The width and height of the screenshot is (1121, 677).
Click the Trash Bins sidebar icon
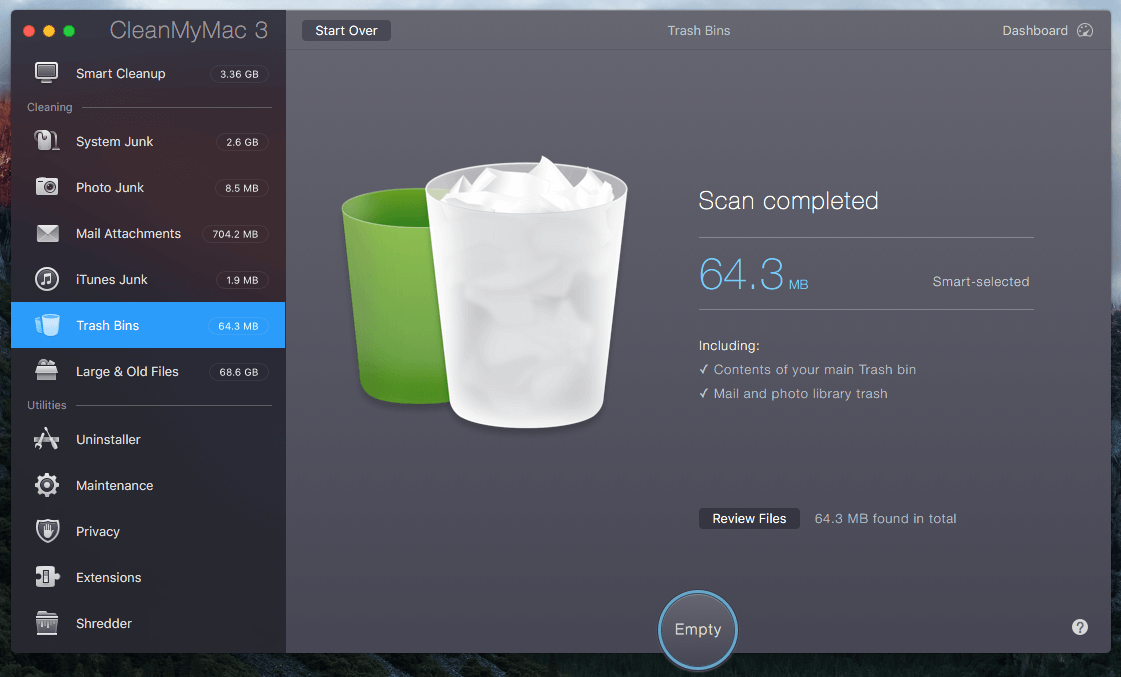coord(47,325)
